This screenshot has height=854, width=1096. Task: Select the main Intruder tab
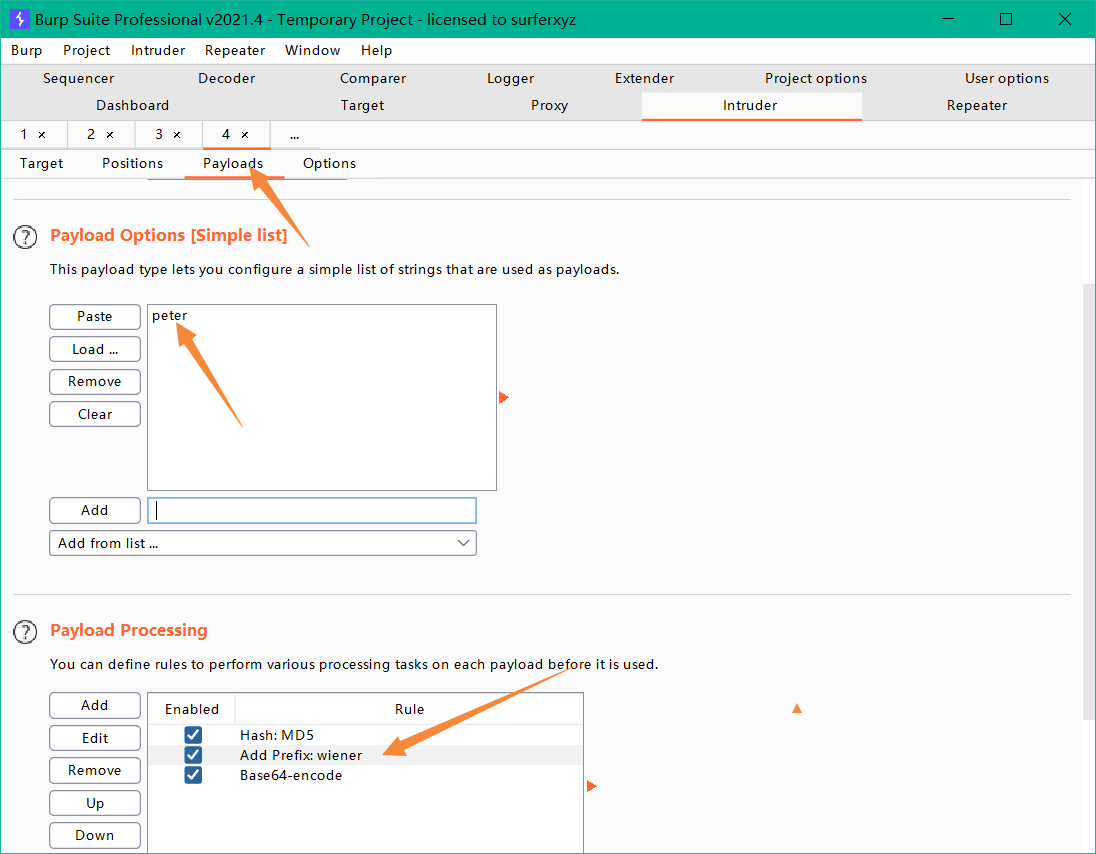click(x=750, y=106)
